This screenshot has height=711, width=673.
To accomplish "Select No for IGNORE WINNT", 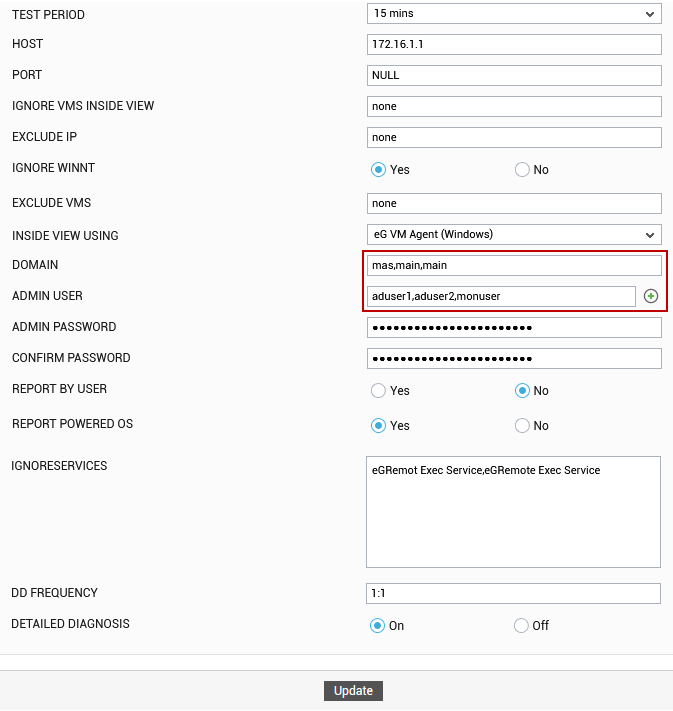I will pos(522,170).
